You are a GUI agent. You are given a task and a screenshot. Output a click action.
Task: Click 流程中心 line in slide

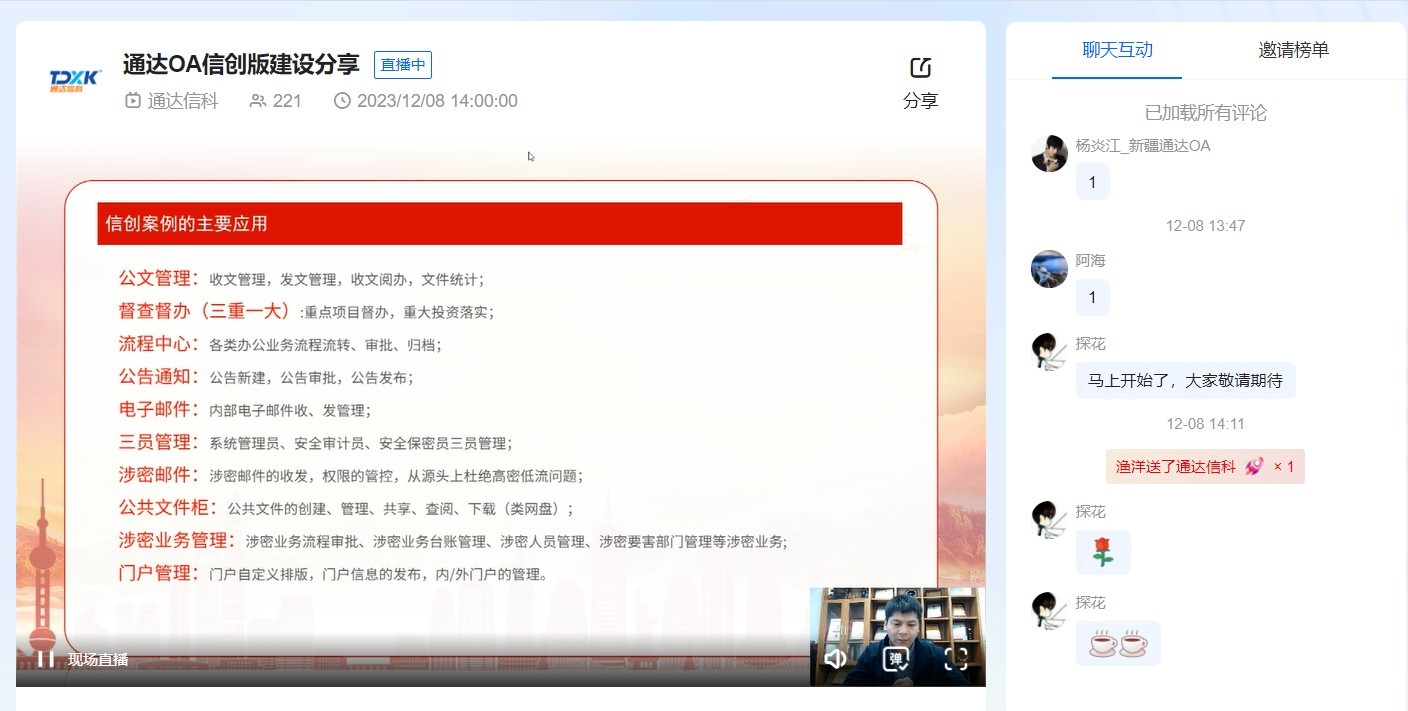point(279,344)
